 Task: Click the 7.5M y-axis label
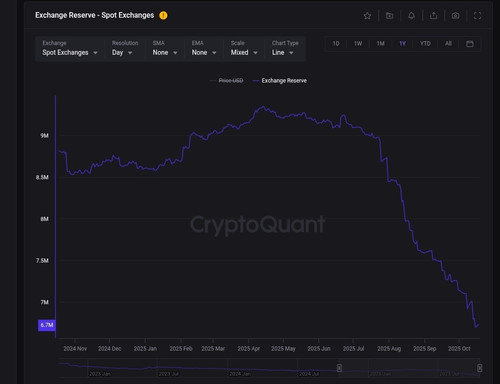tap(42, 261)
